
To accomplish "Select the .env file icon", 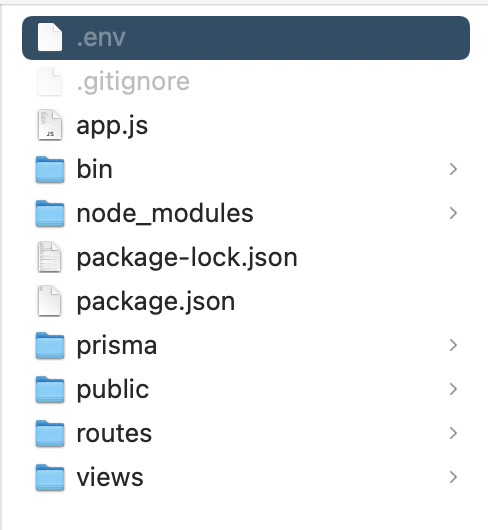I will tap(50, 37).
